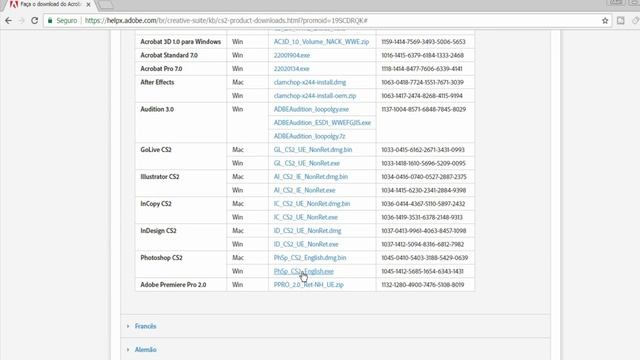This screenshot has width=640, height=360.
Task: Download PhSp_CS2_English.dmg.bin
Action: [x=310, y=257]
